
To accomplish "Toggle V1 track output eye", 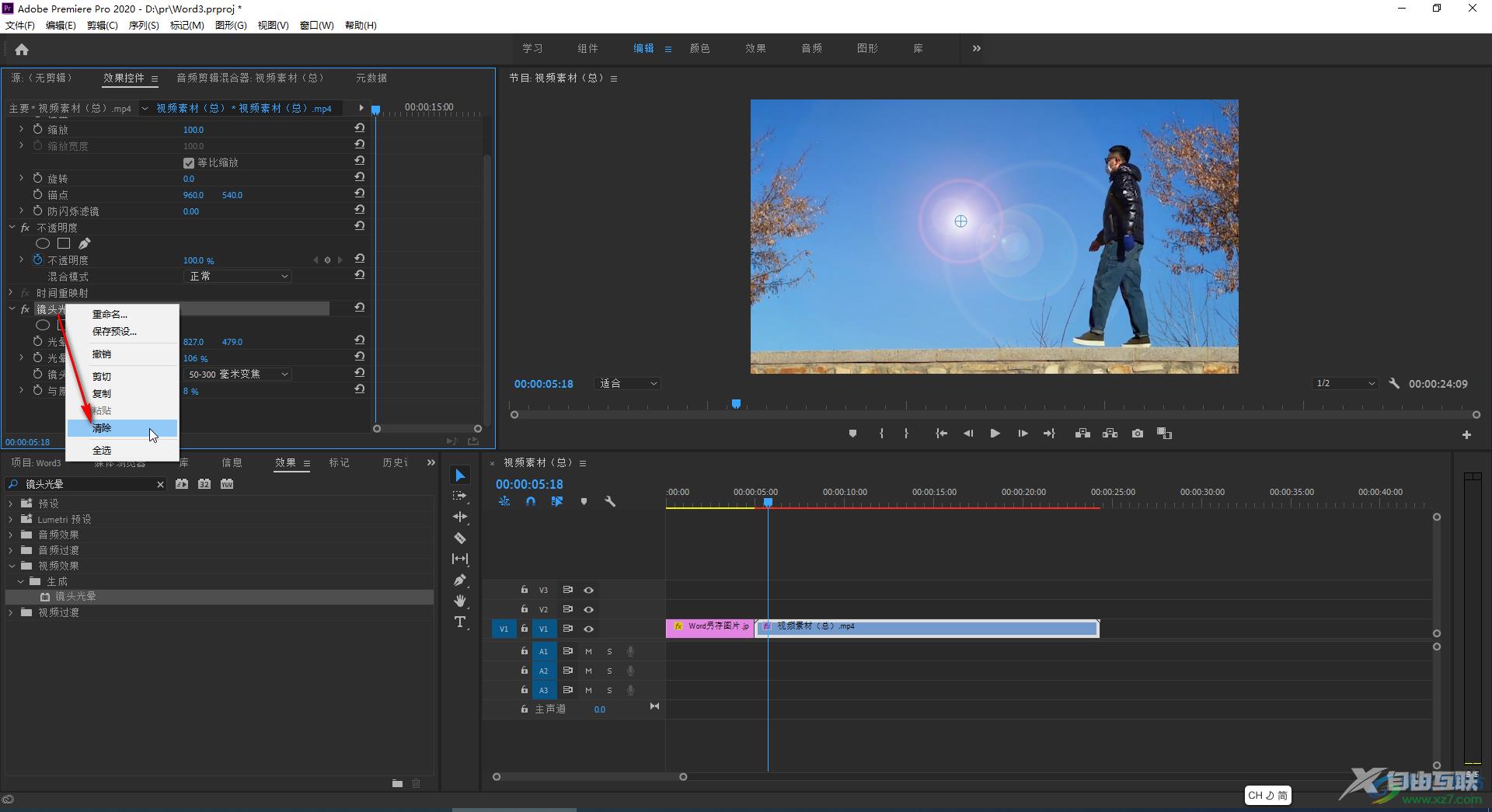I will [588, 629].
